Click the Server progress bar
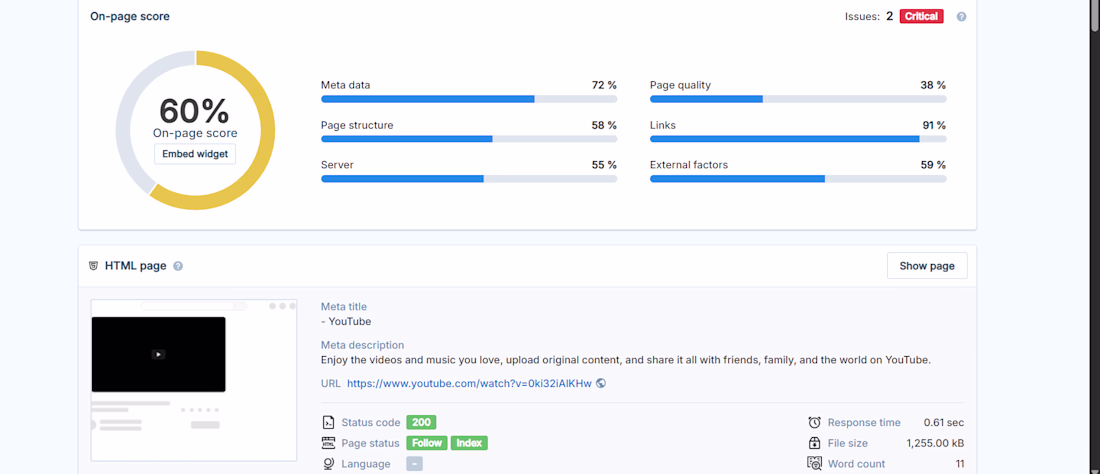The width and height of the screenshot is (1100, 474). 469,179
